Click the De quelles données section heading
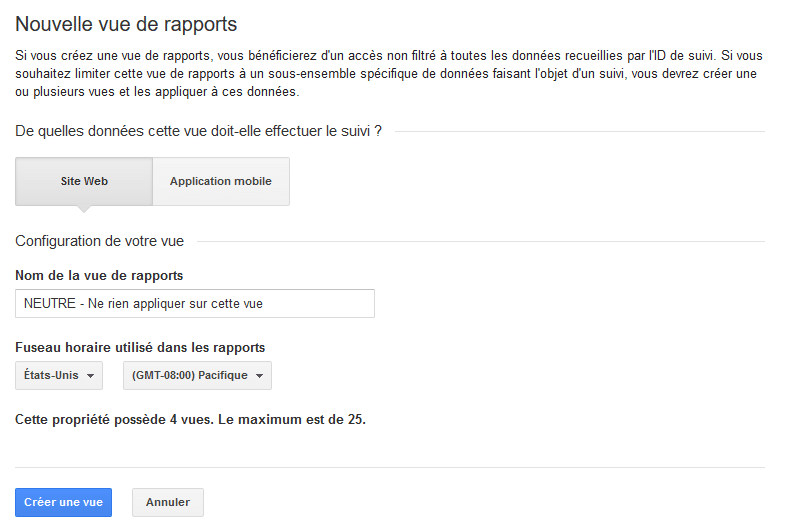The image size is (787, 524). click(198, 131)
